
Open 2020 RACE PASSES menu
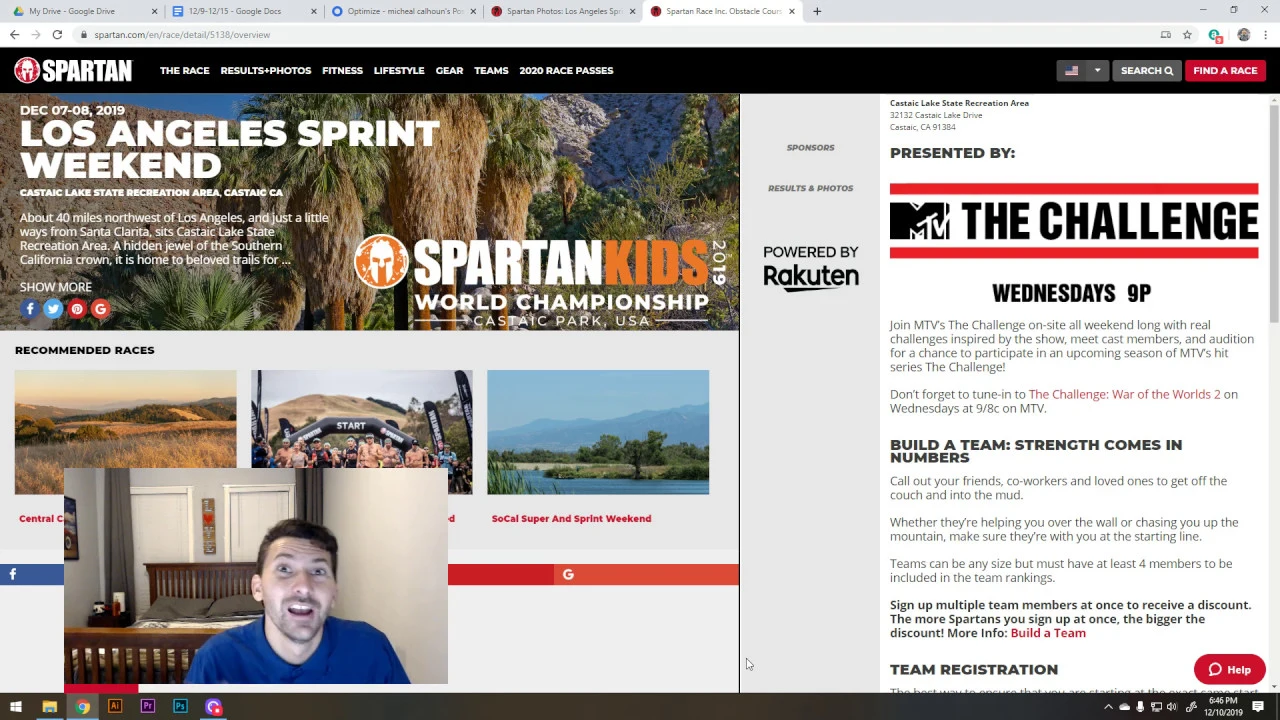coord(566,71)
